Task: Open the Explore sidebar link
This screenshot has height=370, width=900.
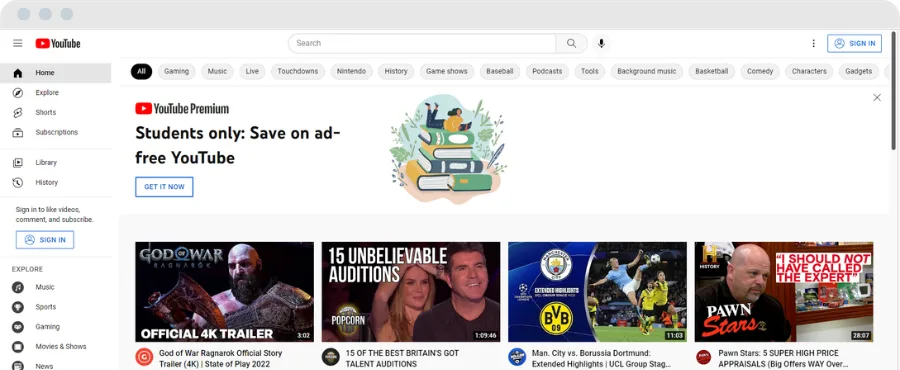Action: coord(56,92)
